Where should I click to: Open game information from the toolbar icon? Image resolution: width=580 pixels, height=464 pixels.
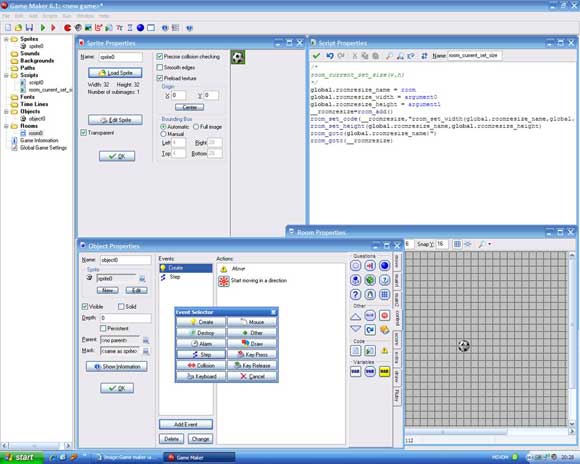click(x=165, y=28)
